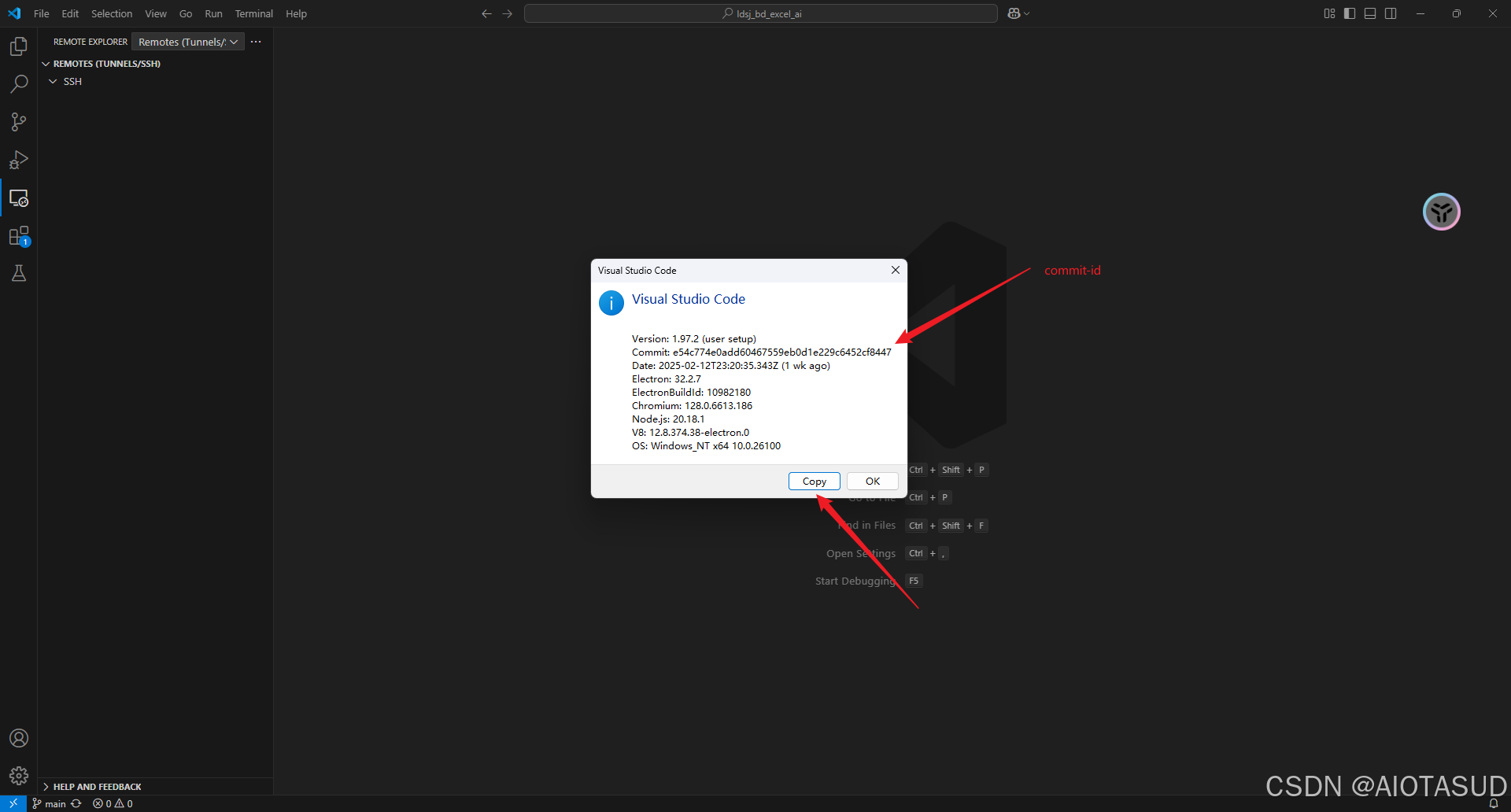Click the Date: 2025-02-12 line

click(x=730, y=366)
